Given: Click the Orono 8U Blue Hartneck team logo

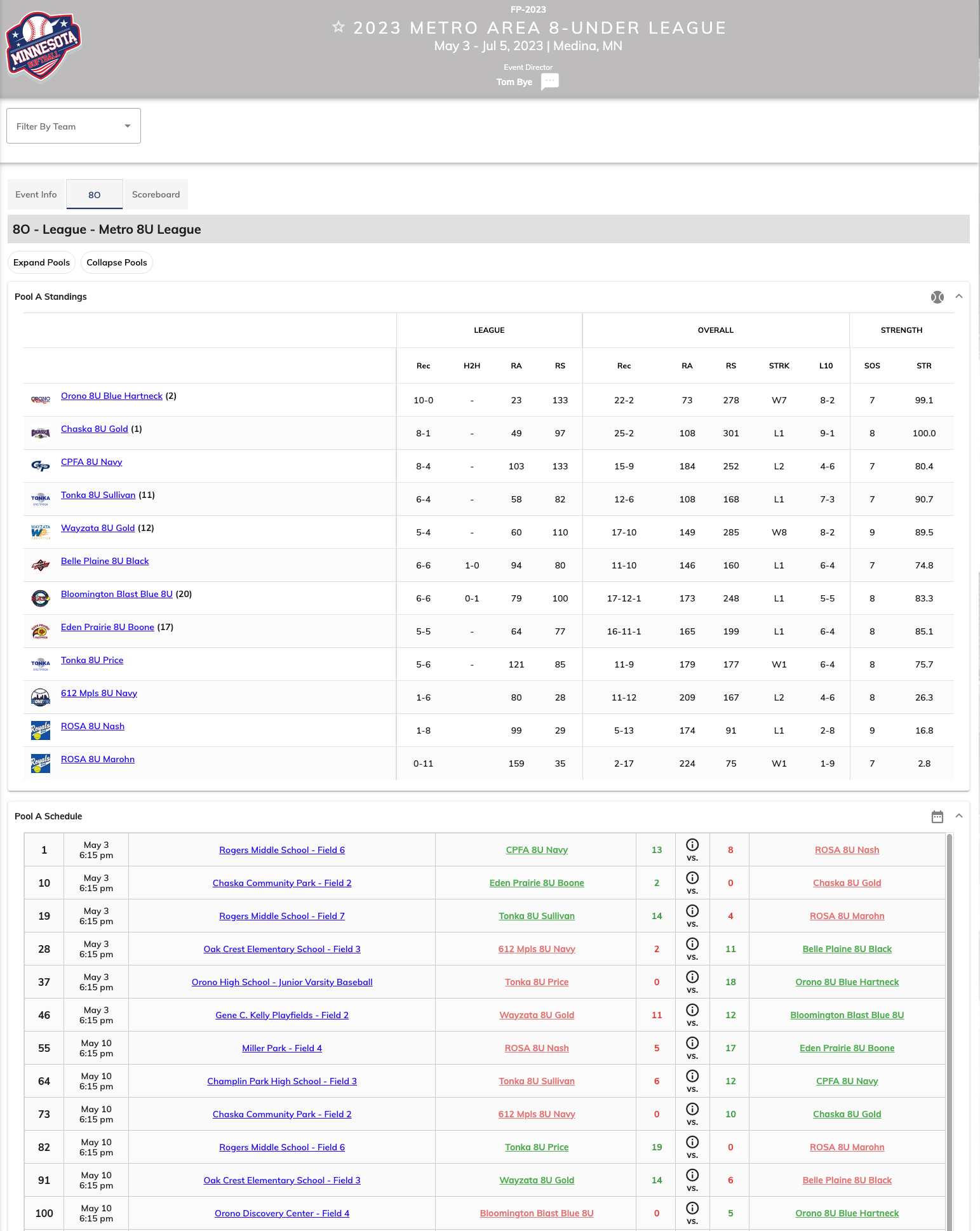Looking at the screenshot, I should click(41, 400).
